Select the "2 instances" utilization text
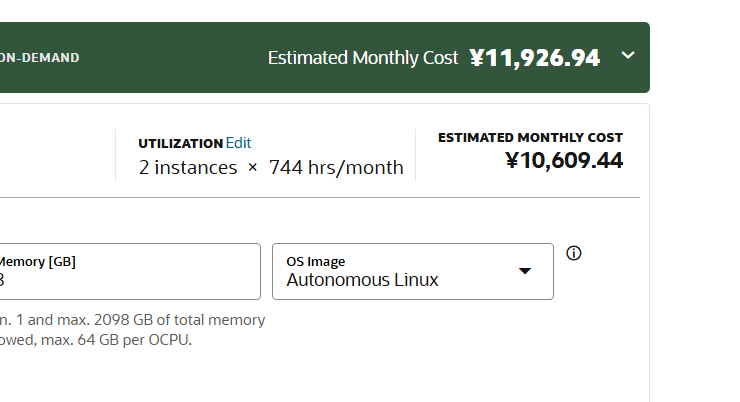The height and width of the screenshot is (402, 740). (x=188, y=168)
